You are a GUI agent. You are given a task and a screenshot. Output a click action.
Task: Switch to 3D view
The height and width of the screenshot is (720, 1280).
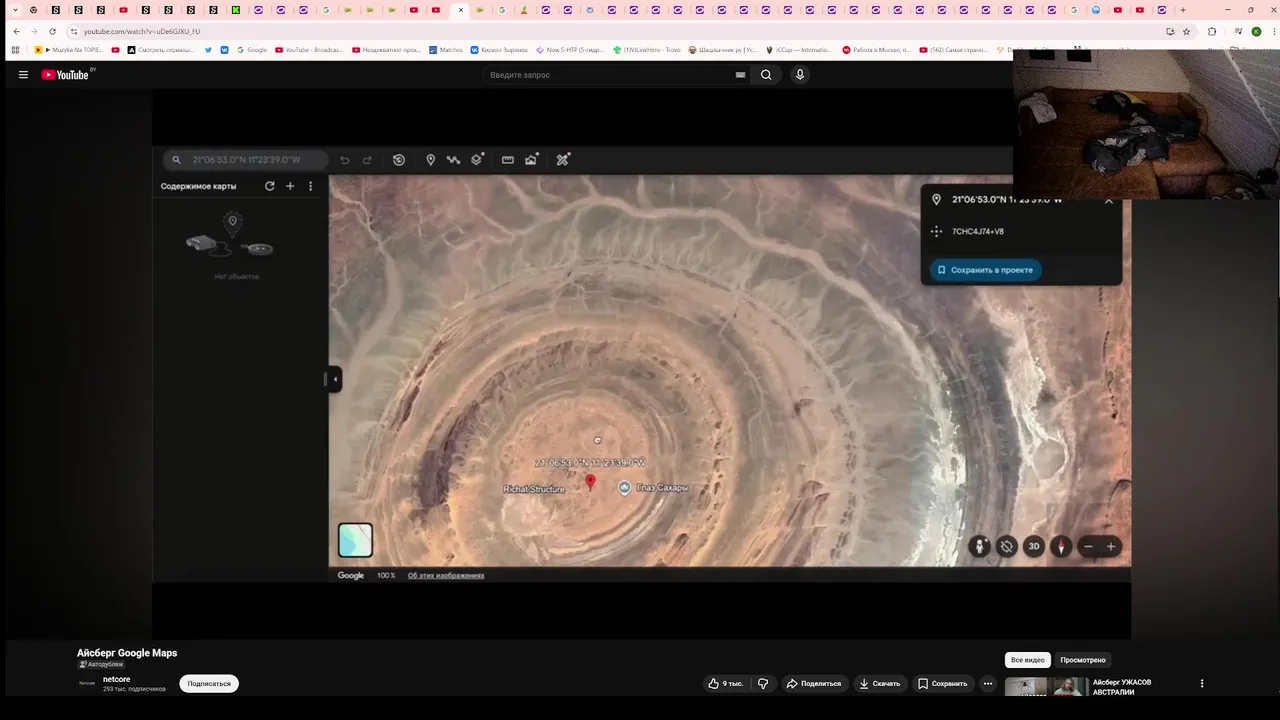coord(1034,546)
